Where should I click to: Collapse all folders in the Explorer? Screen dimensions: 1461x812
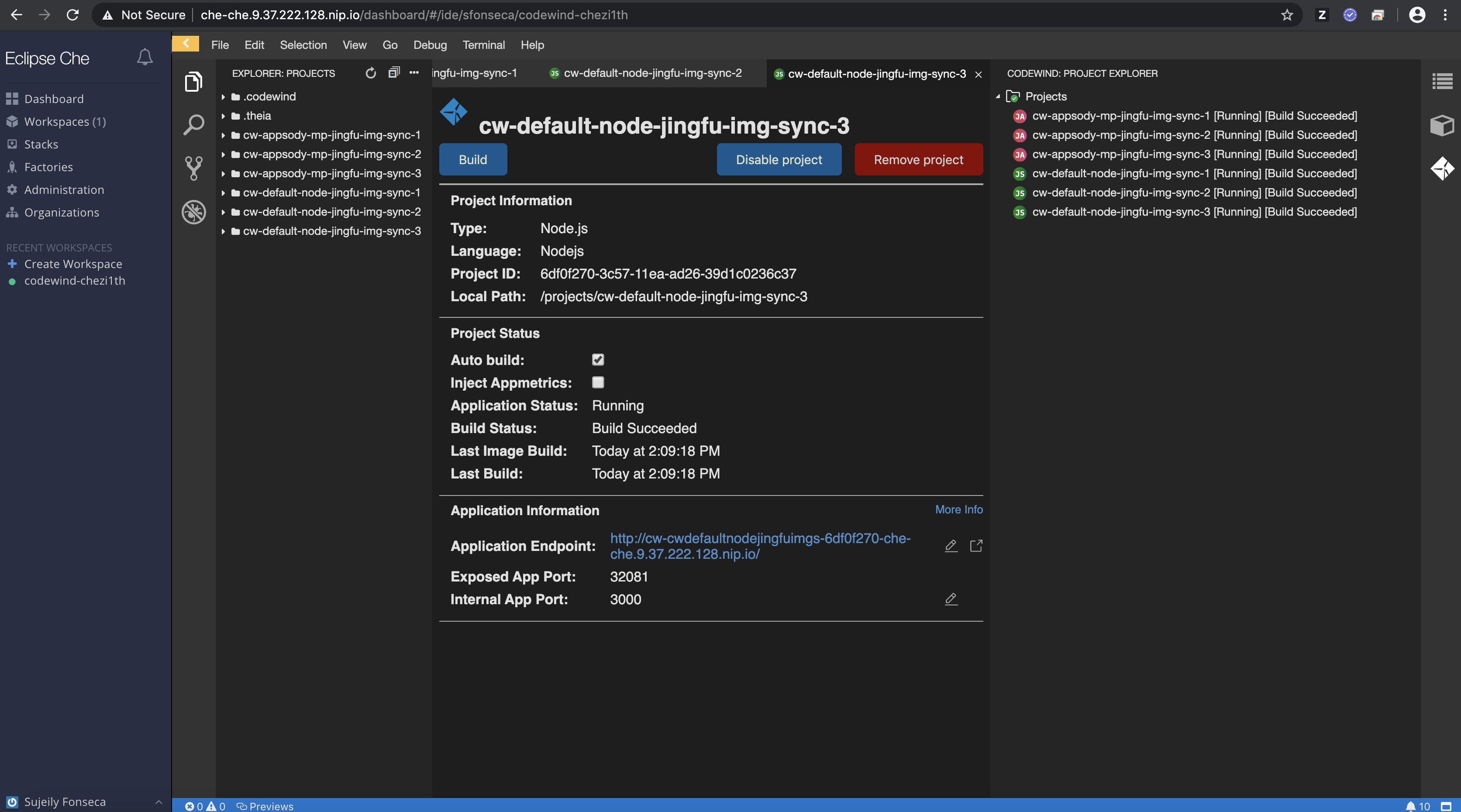pos(394,73)
